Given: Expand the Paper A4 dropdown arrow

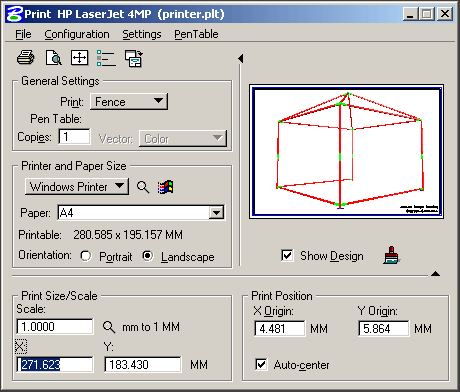Looking at the screenshot, I should (x=216, y=212).
